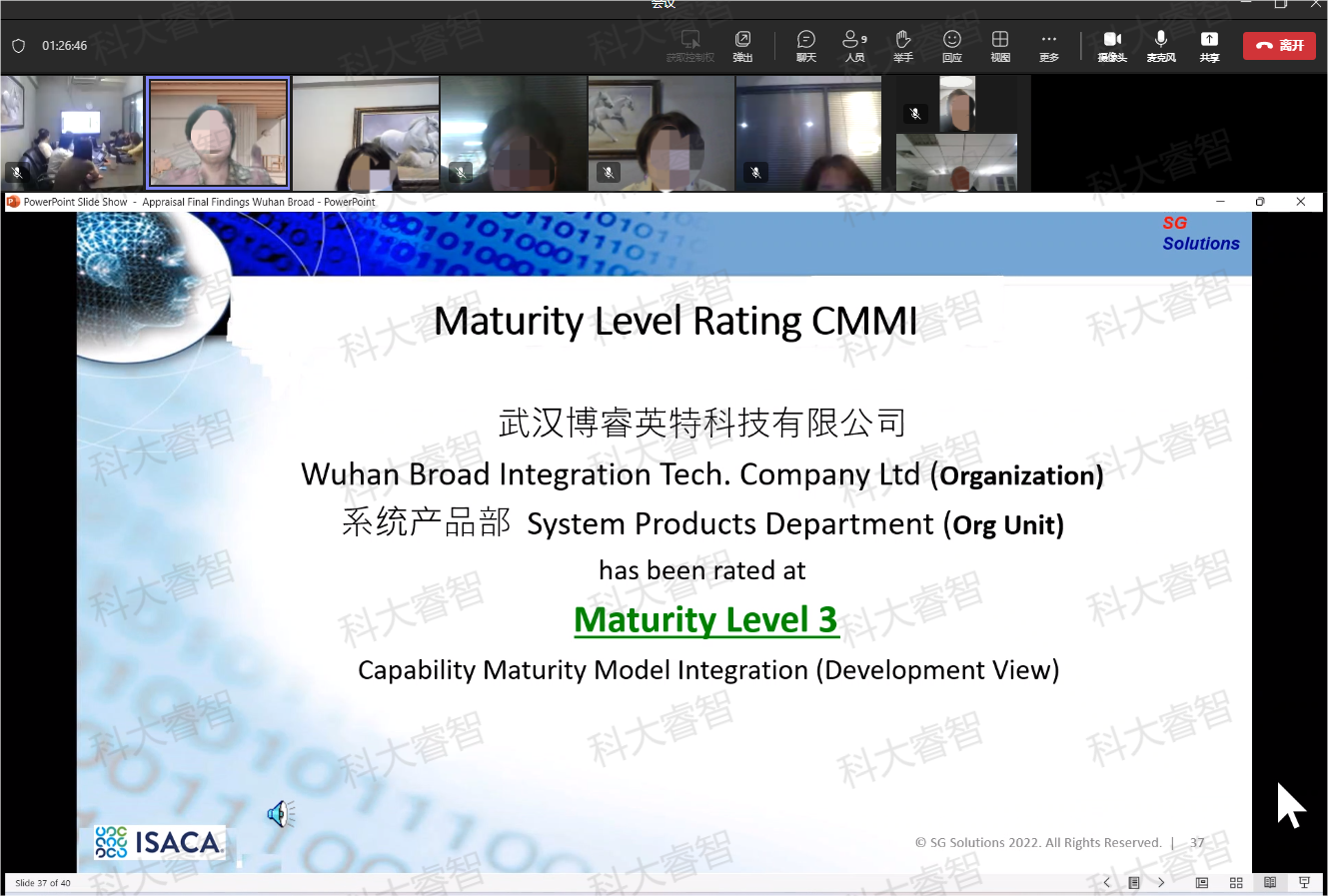This screenshot has height=896, width=1328.
Task: Open Reading View in PowerPoint status bar
Action: [x=1270, y=883]
